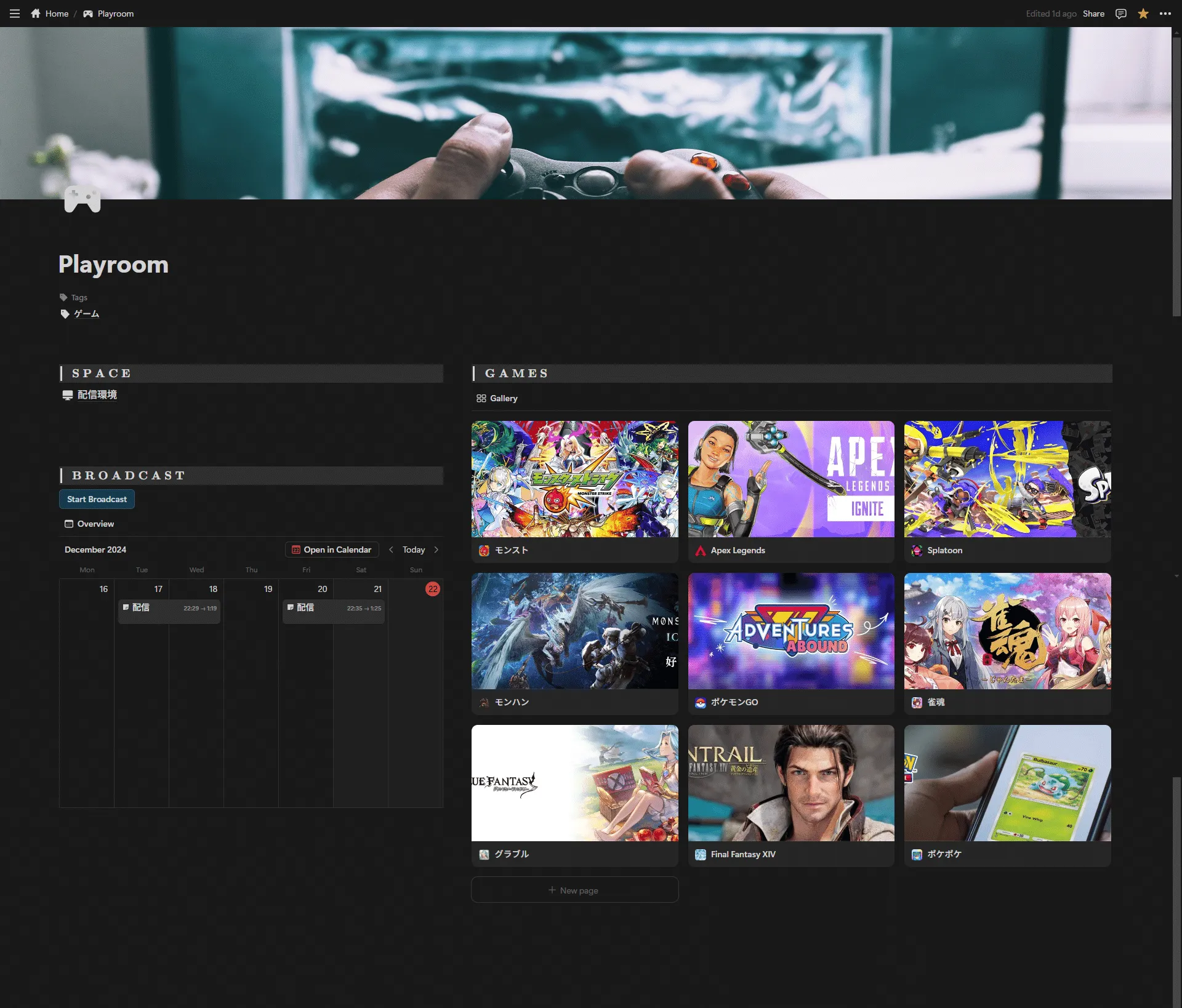The width and height of the screenshot is (1182, 1008).
Task: Open the 配信 event on December 17
Action: [x=169, y=611]
